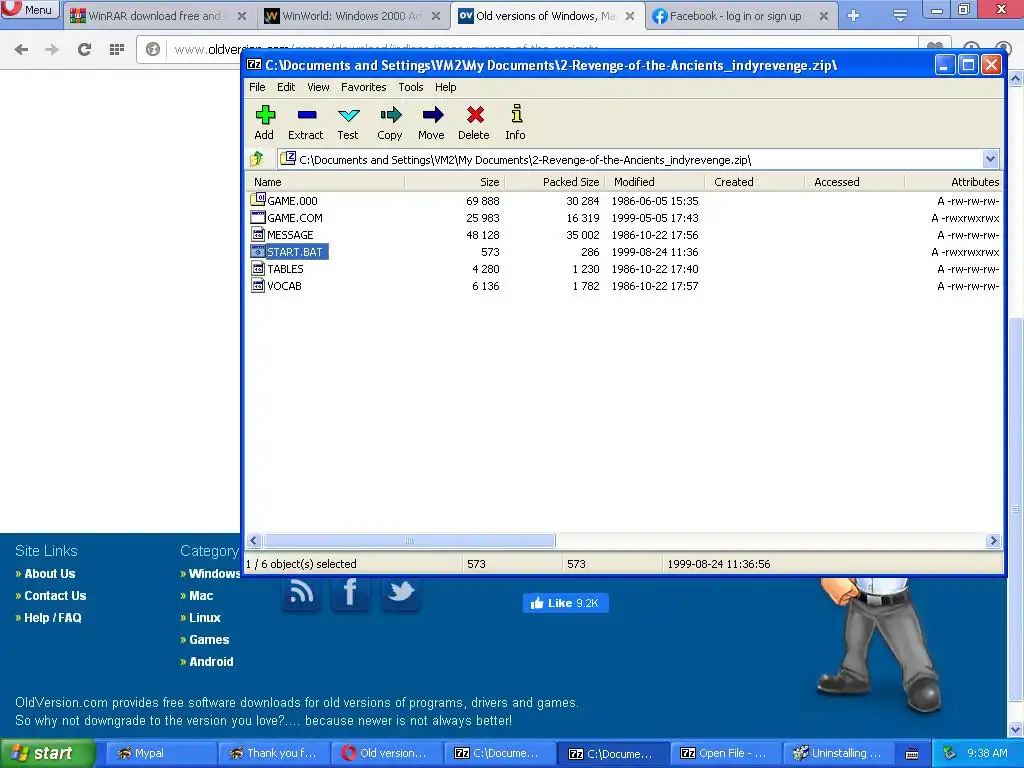The width and height of the screenshot is (1024, 768).
Task: Select the VOCAB file icon
Action: pyautogui.click(x=258, y=285)
